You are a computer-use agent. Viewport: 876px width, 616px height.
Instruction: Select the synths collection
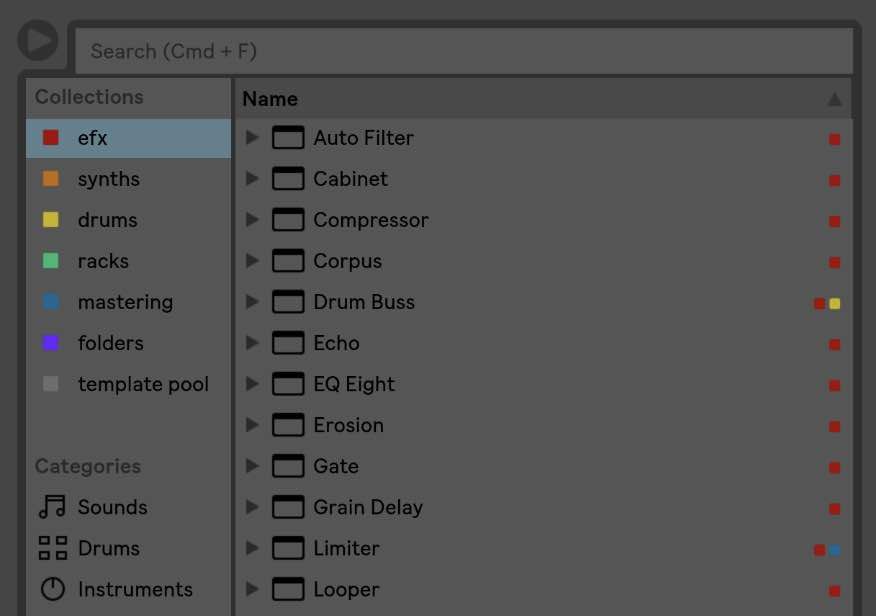[128, 179]
